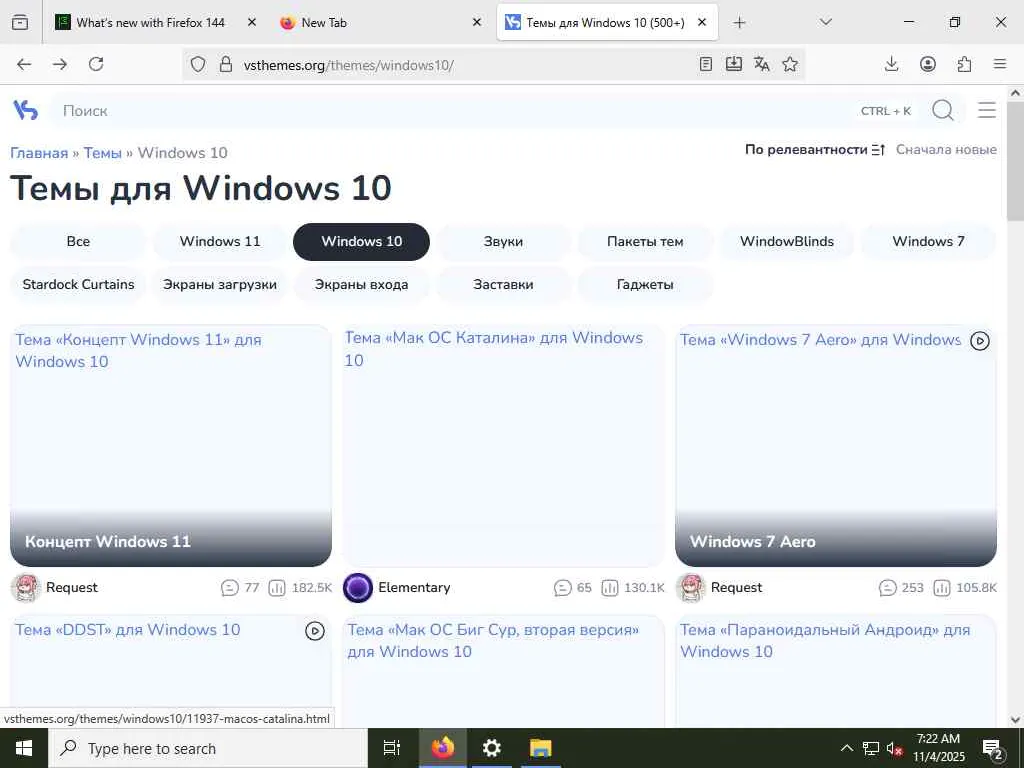Open the Stardock Curtains category
The height and width of the screenshot is (768, 1024).
78,285
